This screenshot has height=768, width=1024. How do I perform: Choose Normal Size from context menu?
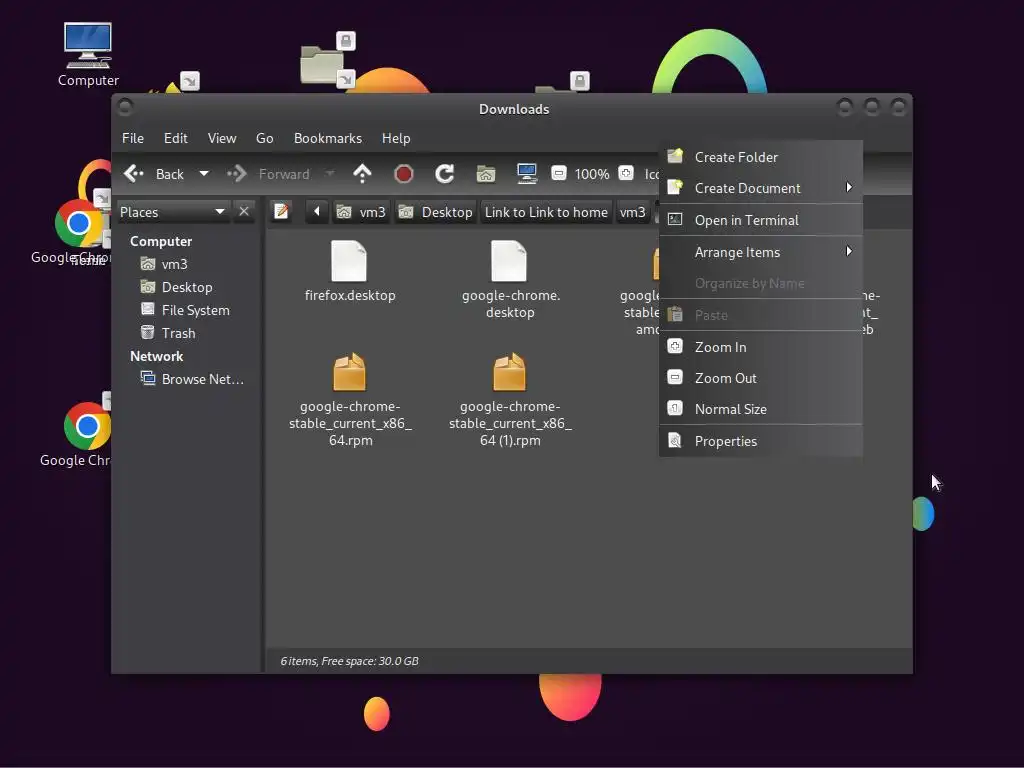click(761, 409)
